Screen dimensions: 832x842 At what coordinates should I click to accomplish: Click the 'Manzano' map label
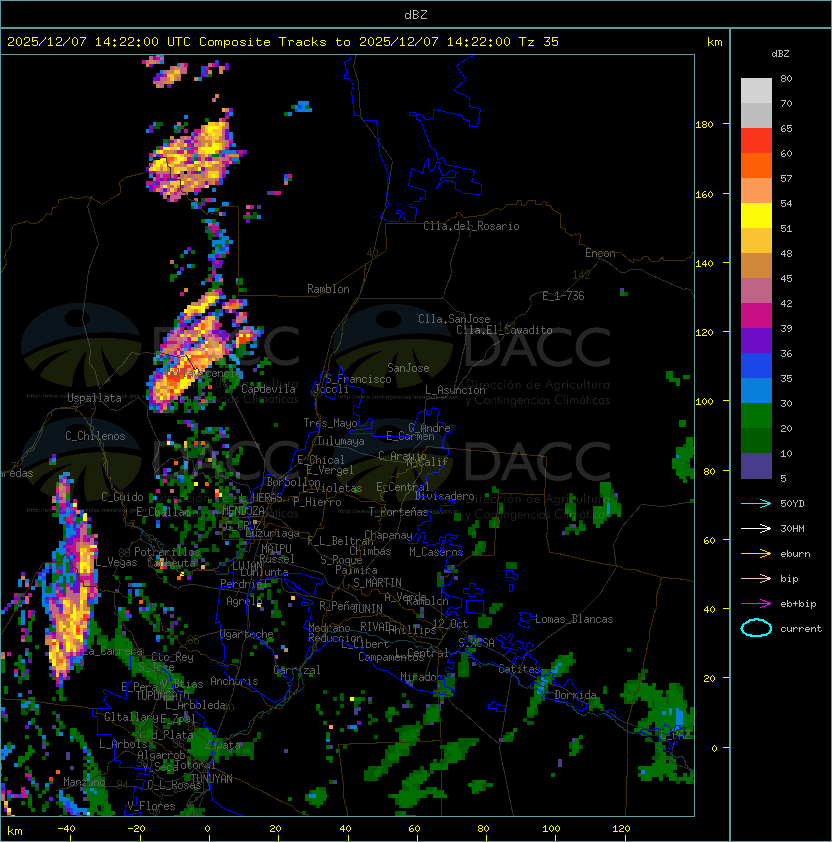84,782
